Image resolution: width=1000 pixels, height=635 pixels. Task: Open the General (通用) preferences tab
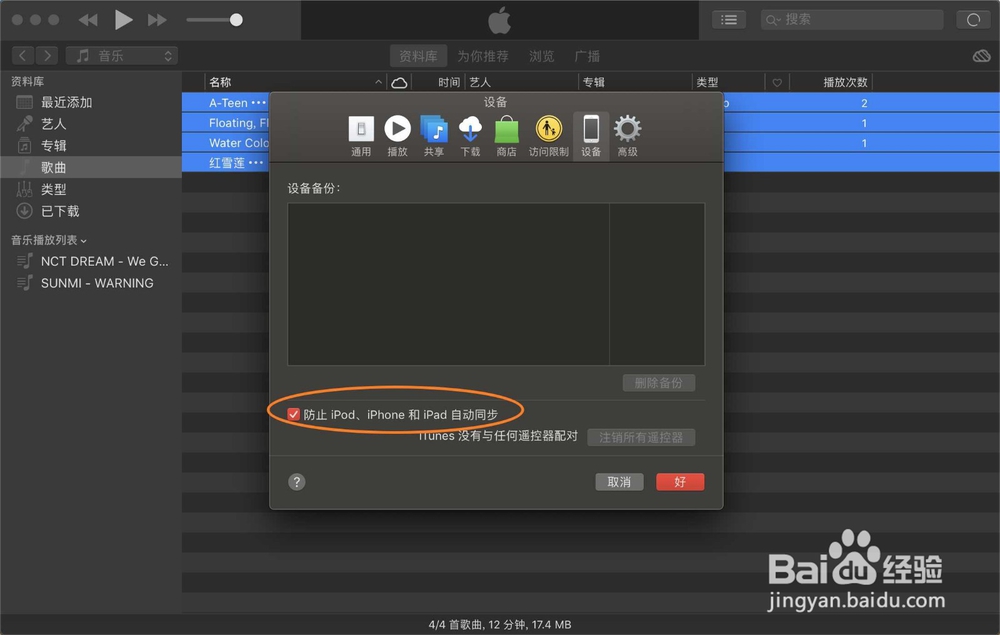point(360,136)
